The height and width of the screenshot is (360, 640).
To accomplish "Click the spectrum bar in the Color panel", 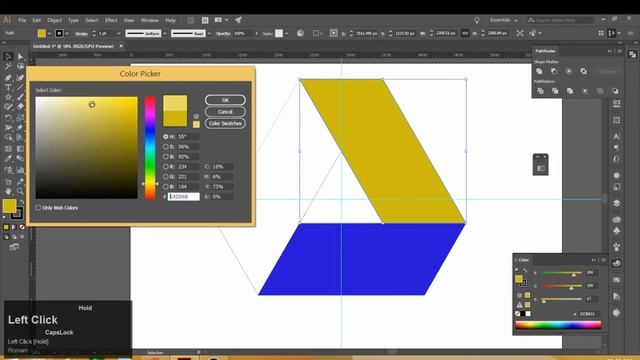I will 558,325.
